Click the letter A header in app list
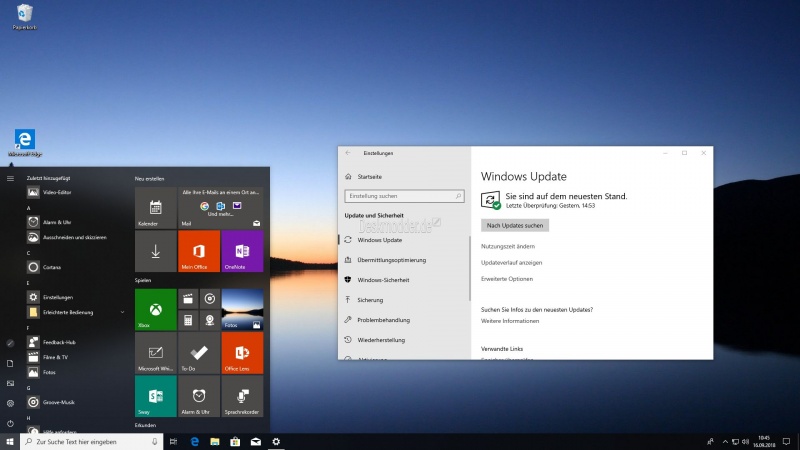 (x=29, y=208)
